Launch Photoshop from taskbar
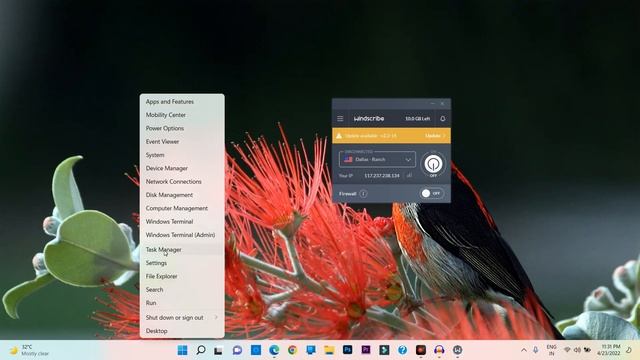The width and height of the screenshot is (640, 360). (x=347, y=350)
